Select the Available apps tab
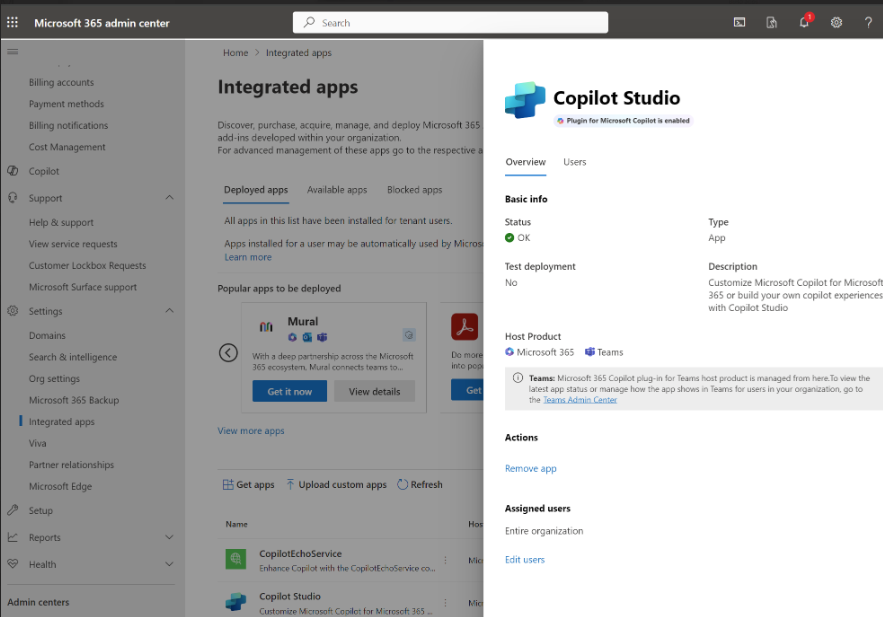 click(x=337, y=190)
